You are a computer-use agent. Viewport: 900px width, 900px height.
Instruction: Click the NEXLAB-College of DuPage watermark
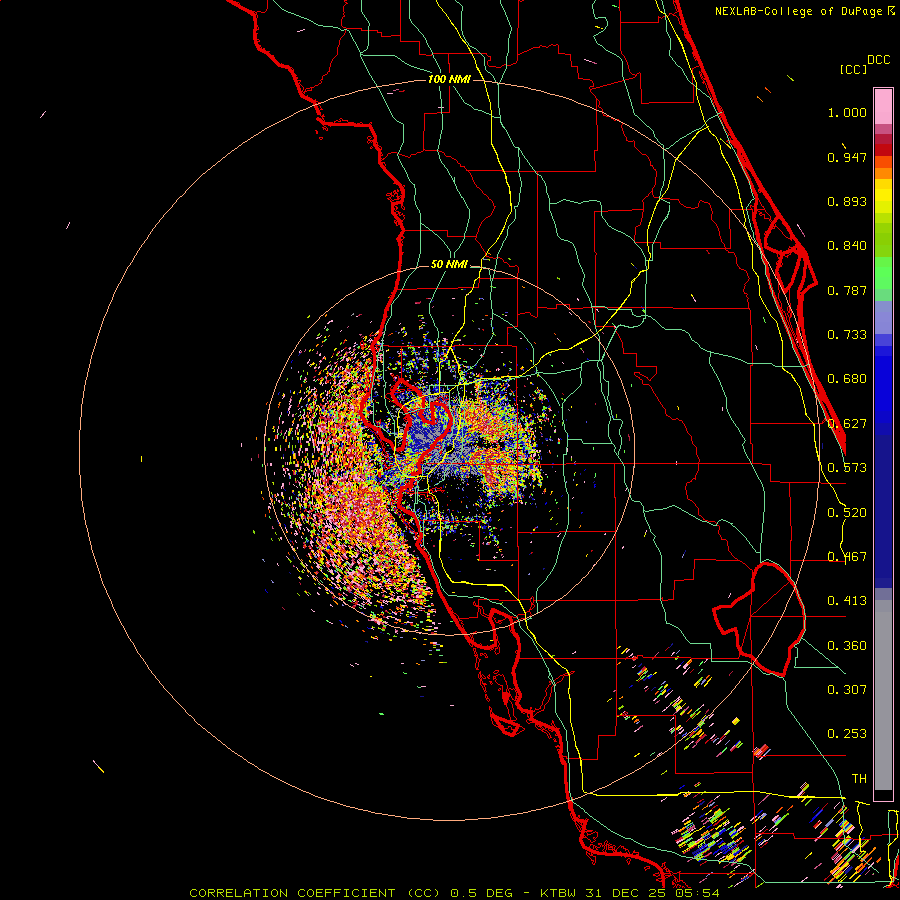point(804,11)
